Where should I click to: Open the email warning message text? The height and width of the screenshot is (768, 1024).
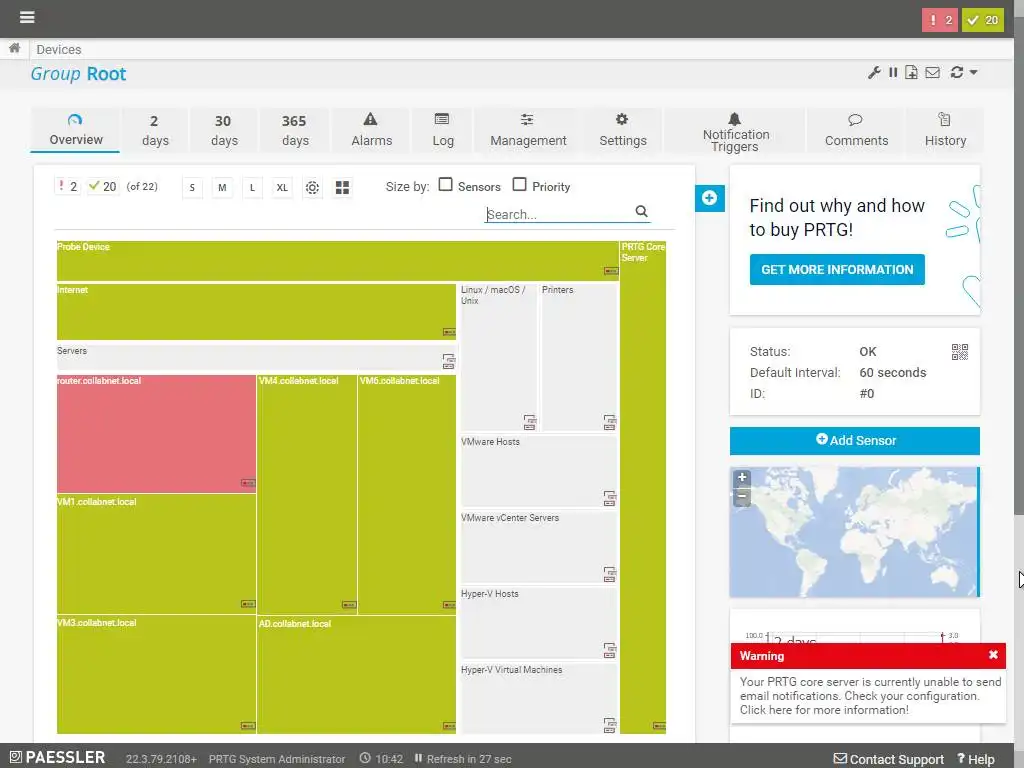(870, 696)
